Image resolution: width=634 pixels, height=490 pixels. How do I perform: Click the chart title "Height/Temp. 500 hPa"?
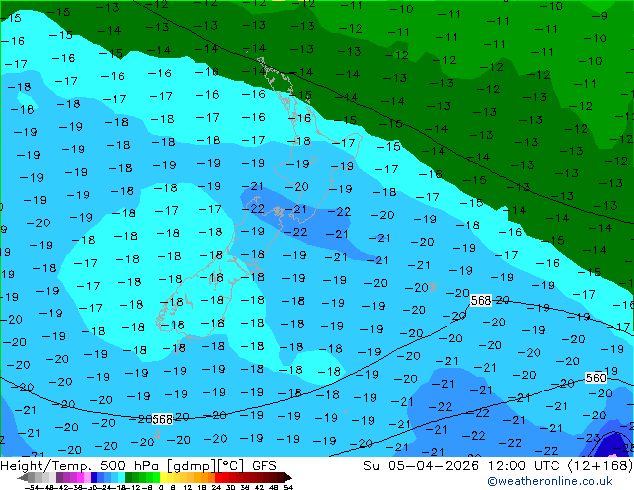pos(78,466)
